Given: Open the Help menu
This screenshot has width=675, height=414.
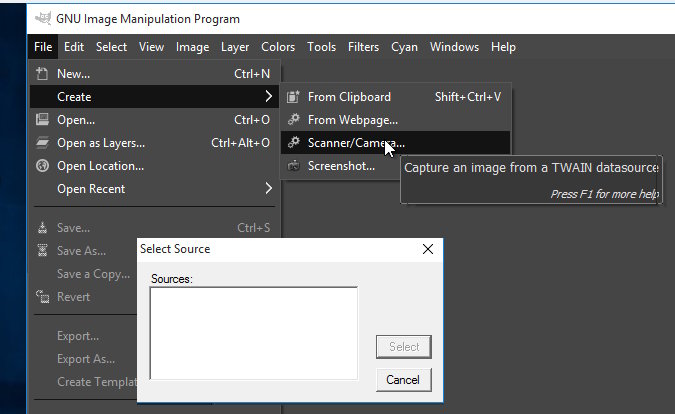Looking at the screenshot, I should pos(503,46).
